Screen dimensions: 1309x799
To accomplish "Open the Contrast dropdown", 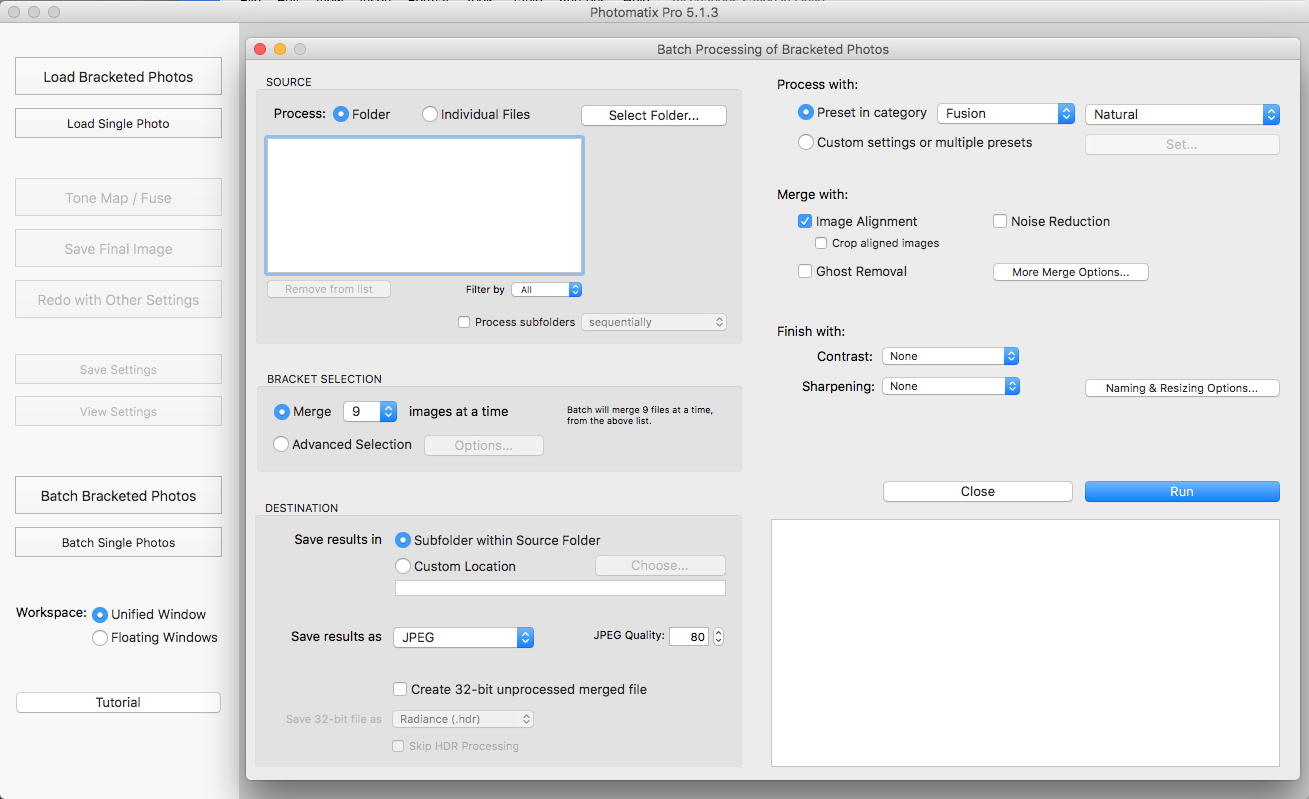I will 950,356.
